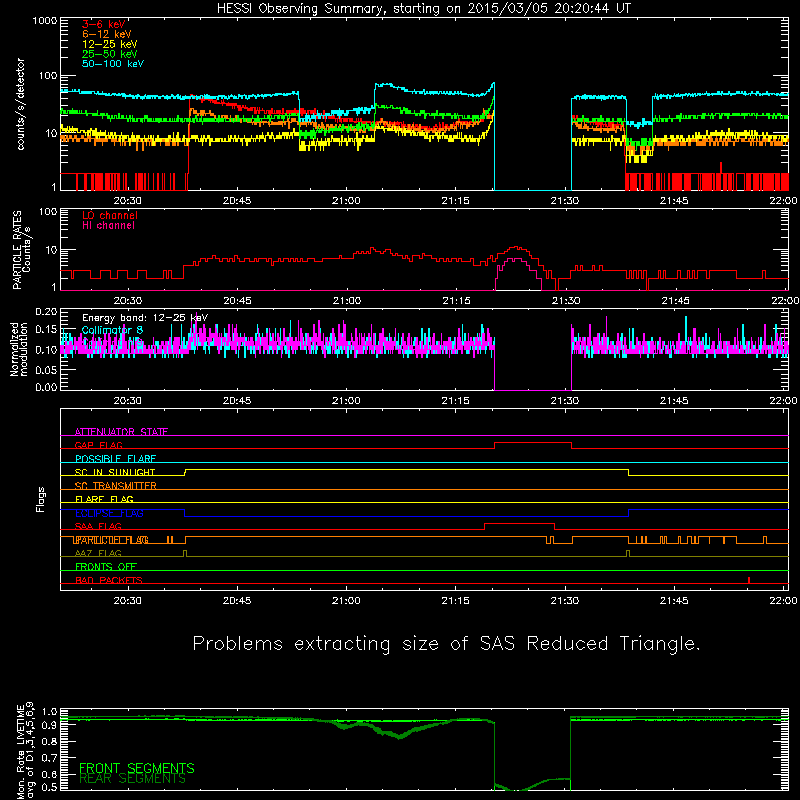This screenshot has width=800, height=800.
Task: Click the 'PARTICLE RATES' vertical axis label
Action: [x=17, y=250]
